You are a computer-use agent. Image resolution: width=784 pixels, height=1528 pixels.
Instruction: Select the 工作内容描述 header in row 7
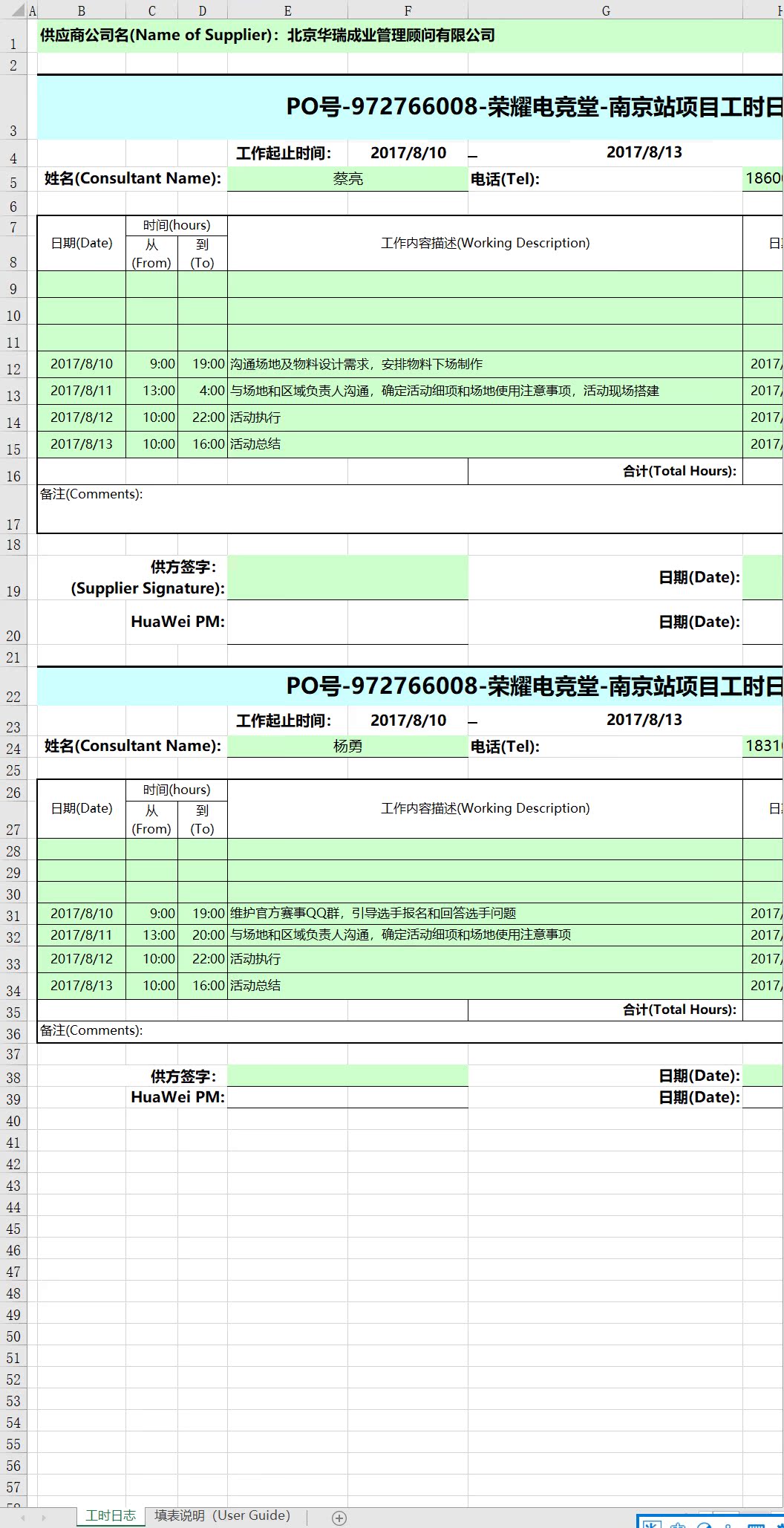(x=485, y=243)
